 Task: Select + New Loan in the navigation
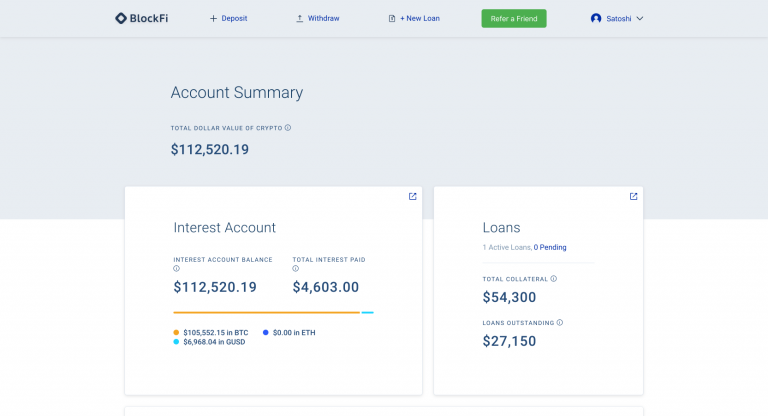tap(420, 19)
